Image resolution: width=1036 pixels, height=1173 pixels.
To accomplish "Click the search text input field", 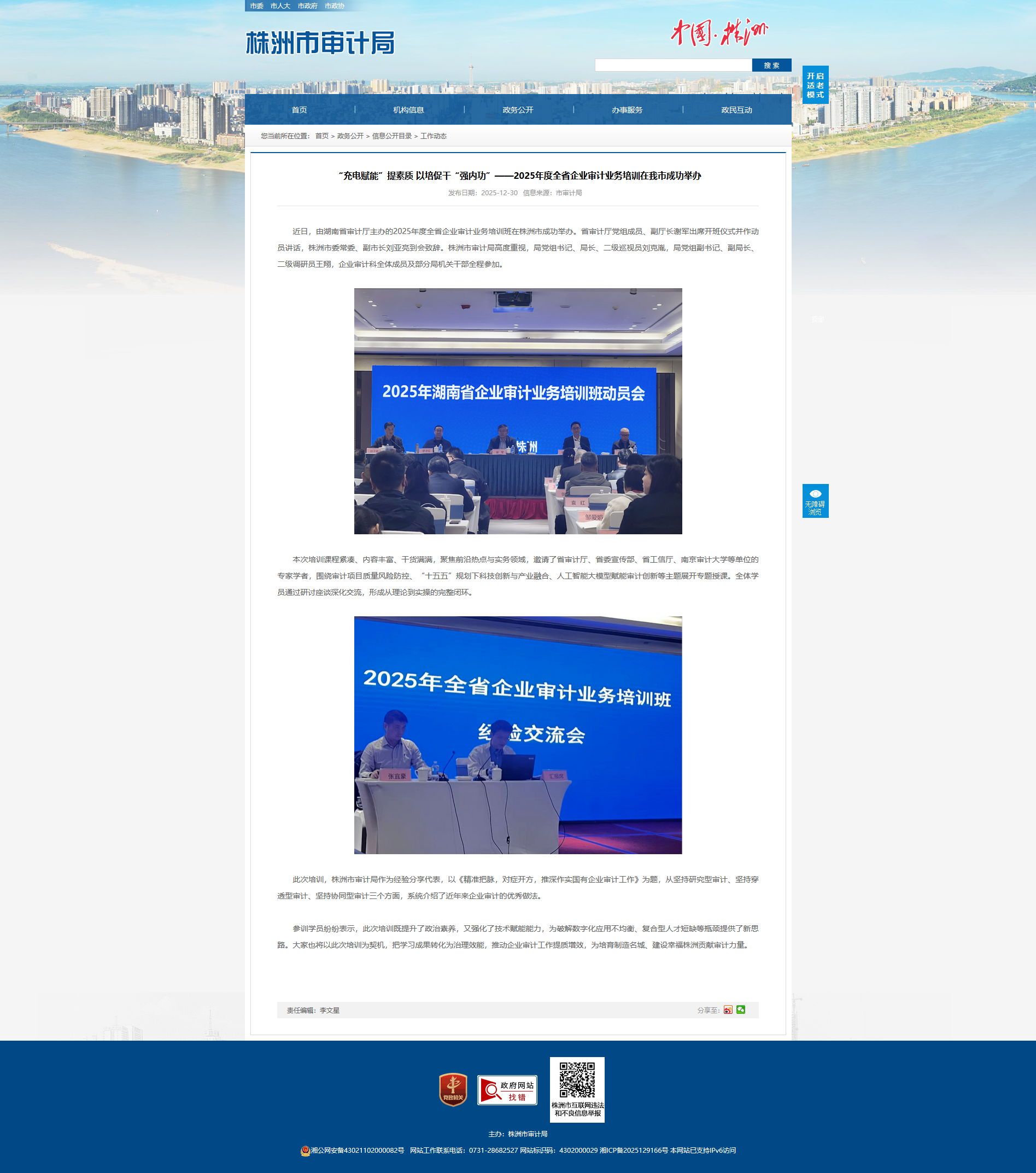I will click(673, 66).
